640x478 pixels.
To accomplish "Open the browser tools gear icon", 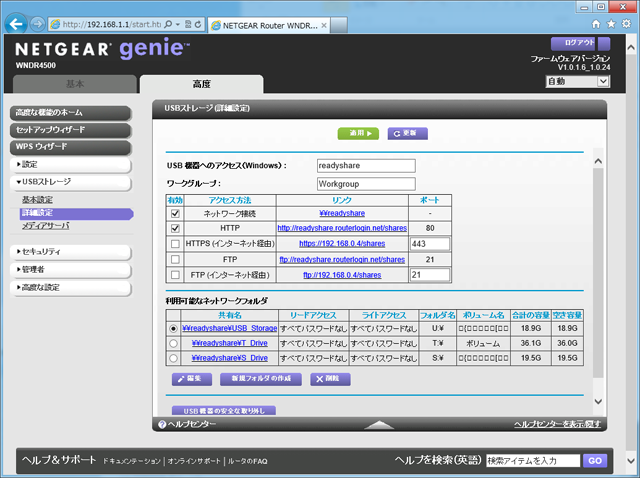I will pos(626,22).
